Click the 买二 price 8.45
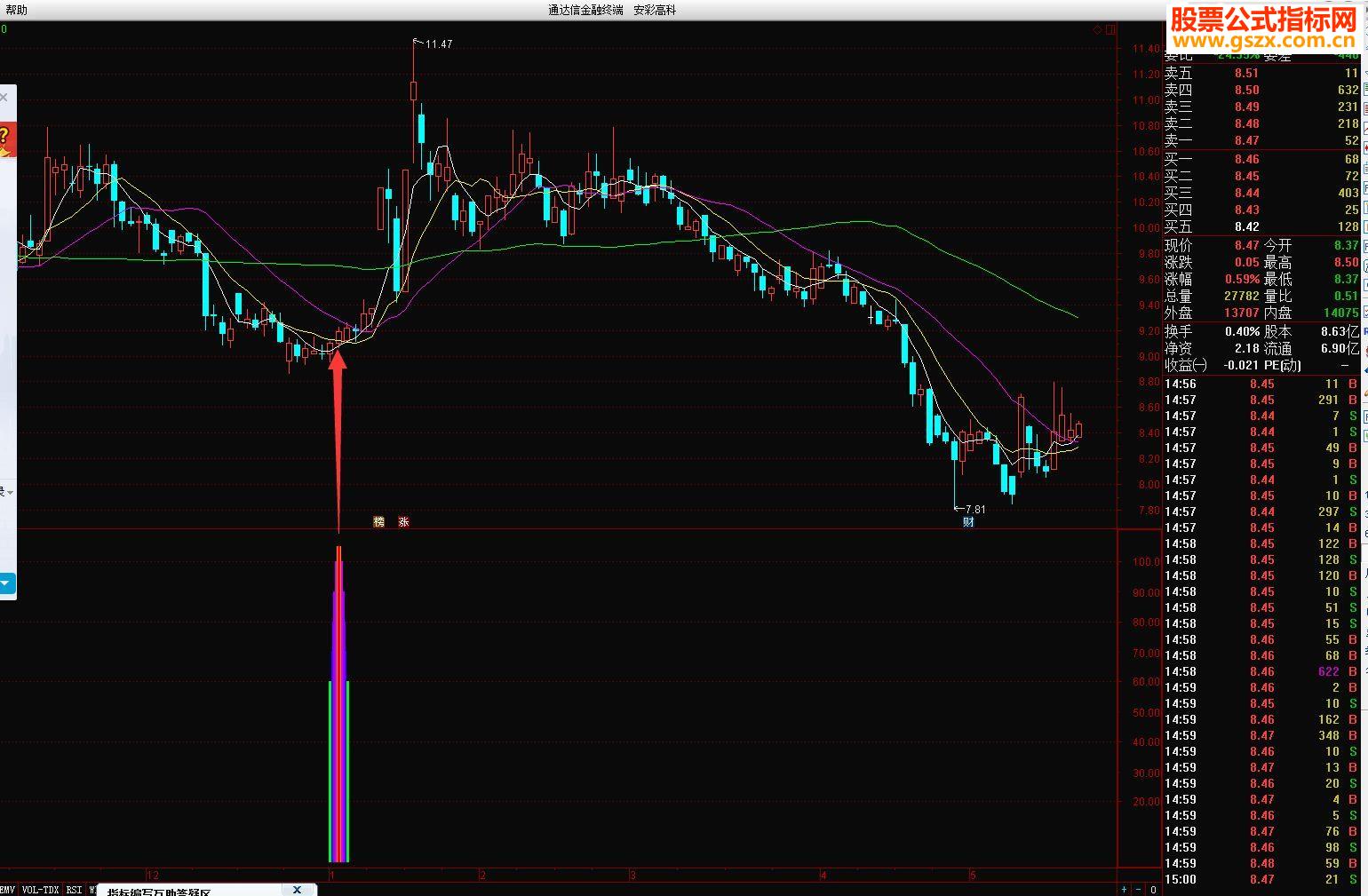Image resolution: width=1368 pixels, height=896 pixels. 1246,176
